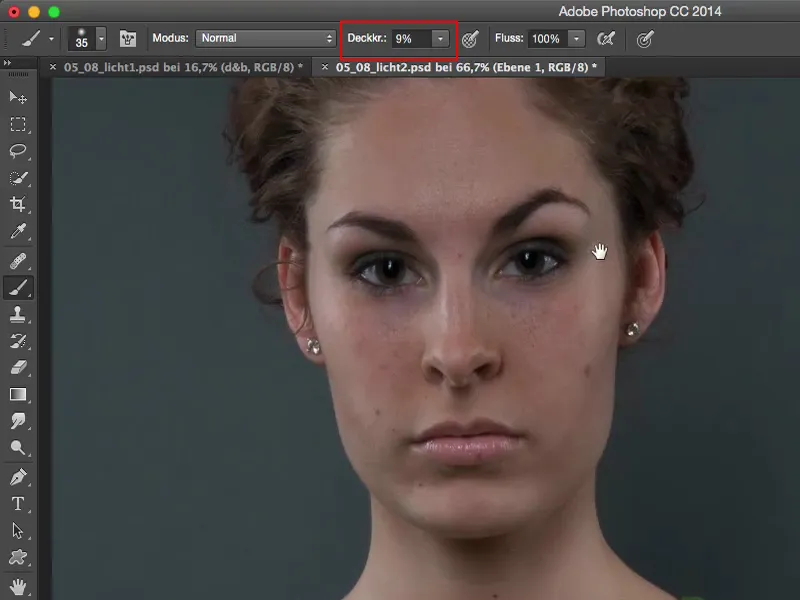
Task: Toggle pressure control for brush size
Action: [x=645, y=39]
